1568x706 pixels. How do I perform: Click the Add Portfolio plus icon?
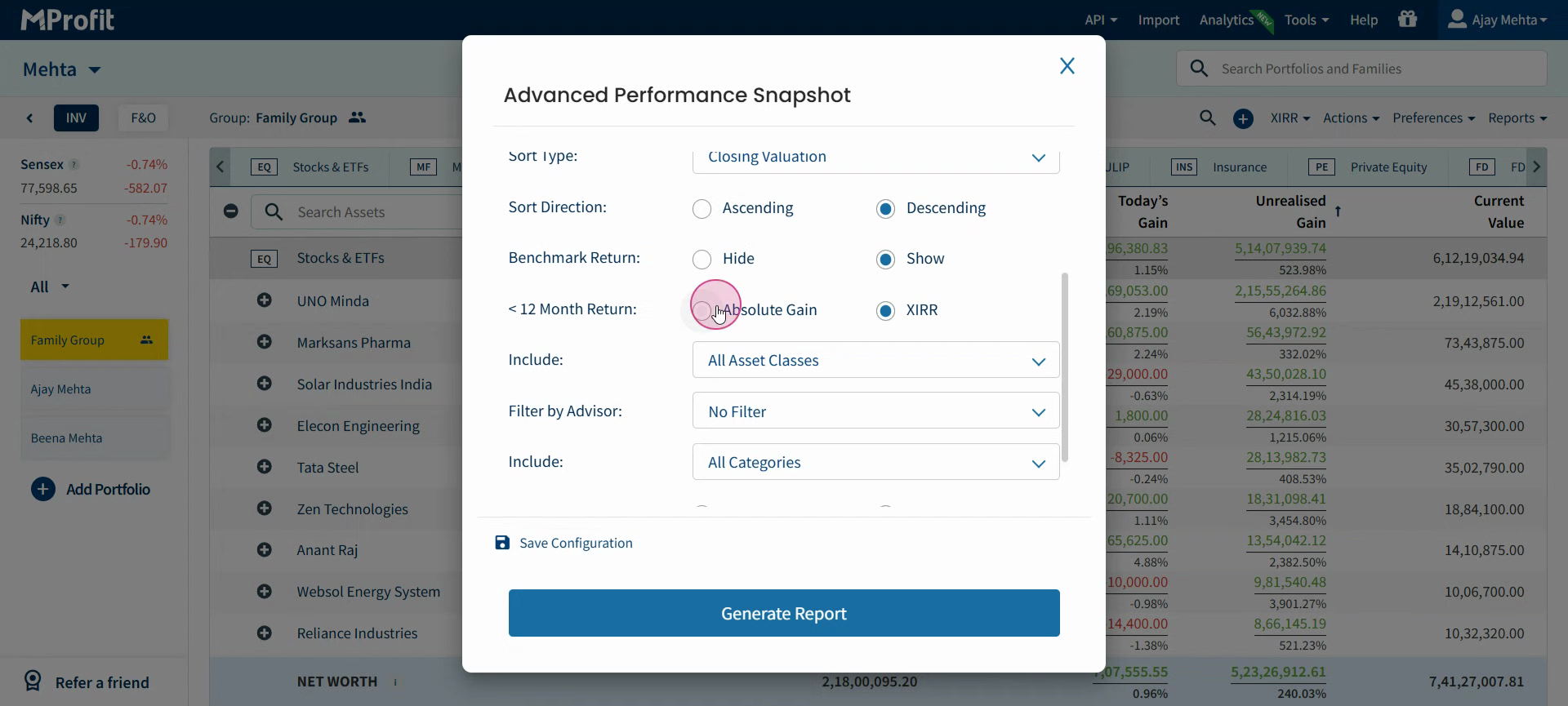(x=43, y=489)
